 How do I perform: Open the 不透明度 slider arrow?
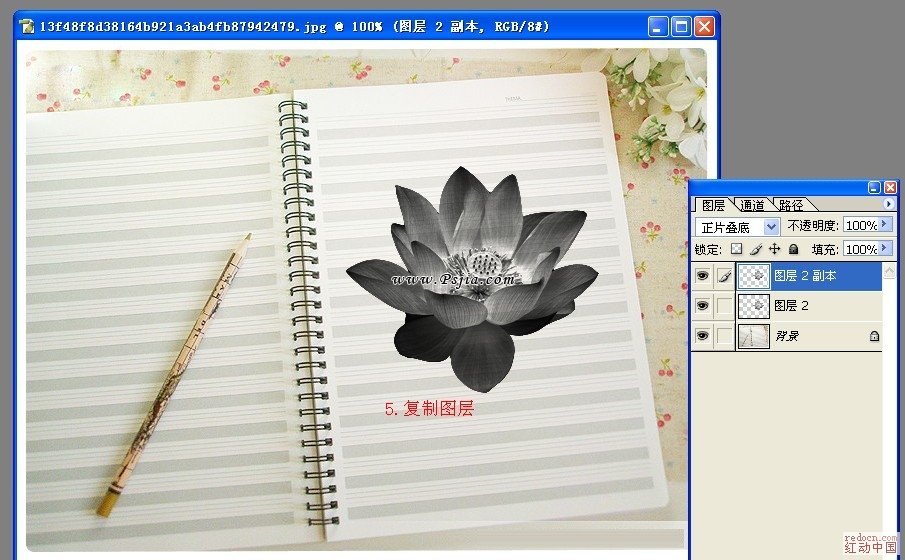point(884,224)
